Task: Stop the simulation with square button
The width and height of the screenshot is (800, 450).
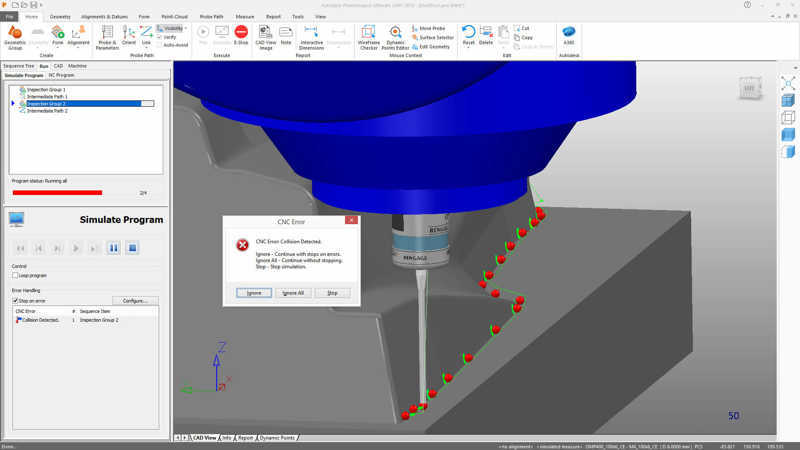Action: click(132, 248)
